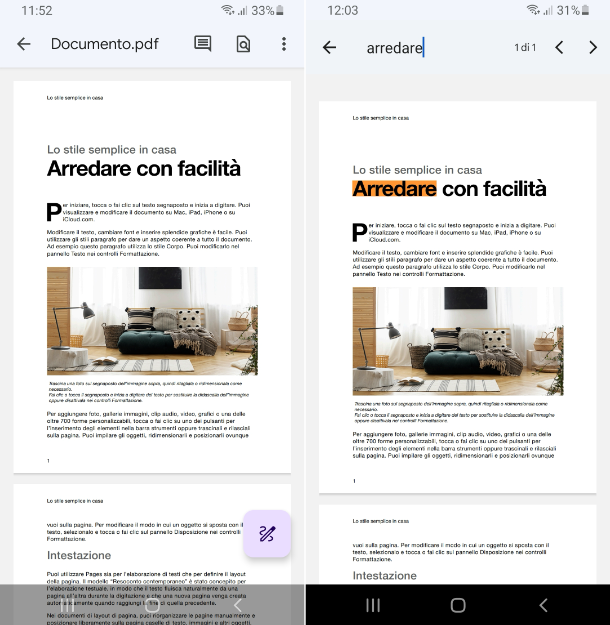Tap the 'Intestazione' heading on right page

click(x=385, y=576)
